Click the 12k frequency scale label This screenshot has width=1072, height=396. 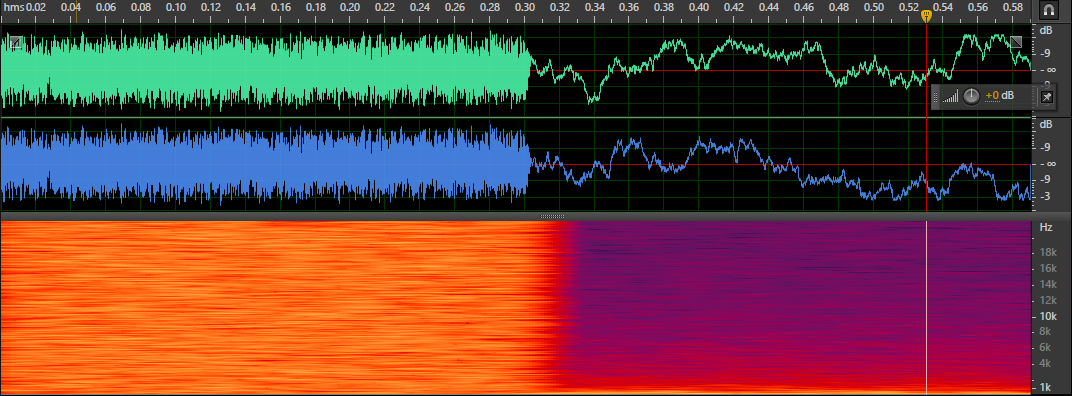click(1049, 300)
